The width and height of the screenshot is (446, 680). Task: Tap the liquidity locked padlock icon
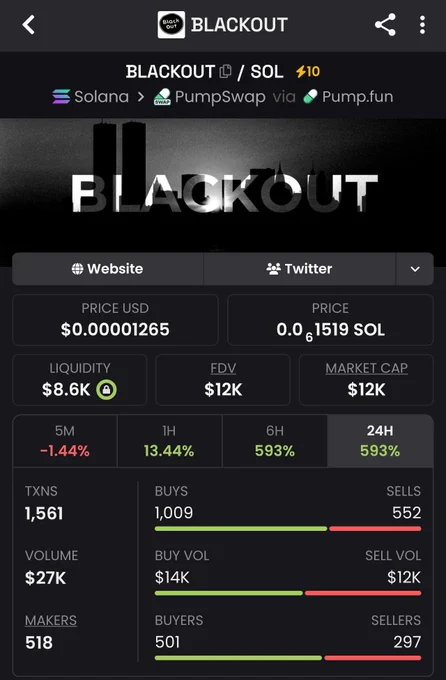point(106,389)
